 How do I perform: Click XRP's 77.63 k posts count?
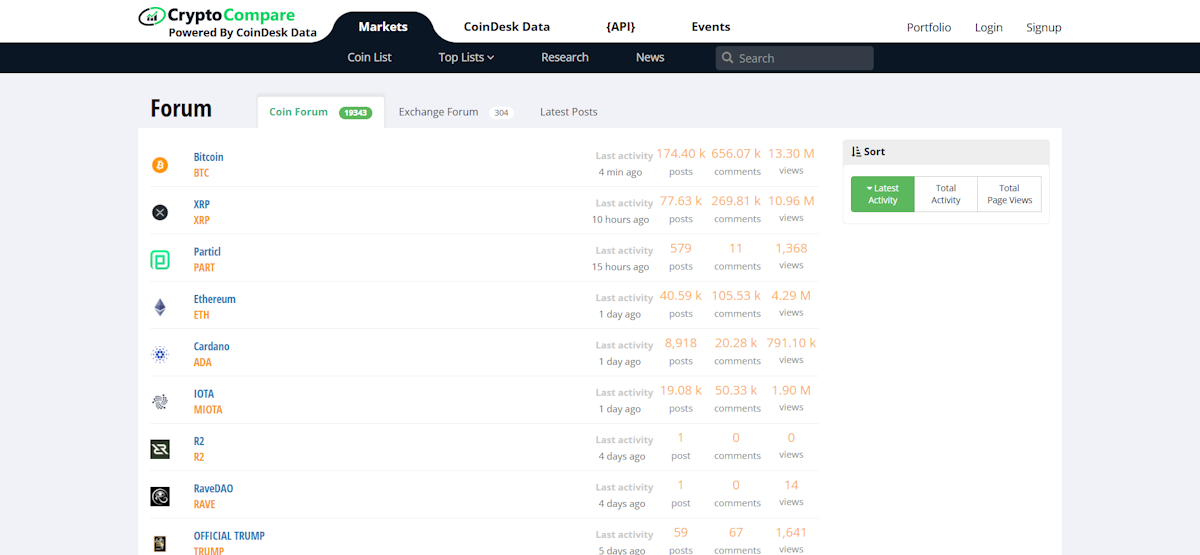point(681,201)
